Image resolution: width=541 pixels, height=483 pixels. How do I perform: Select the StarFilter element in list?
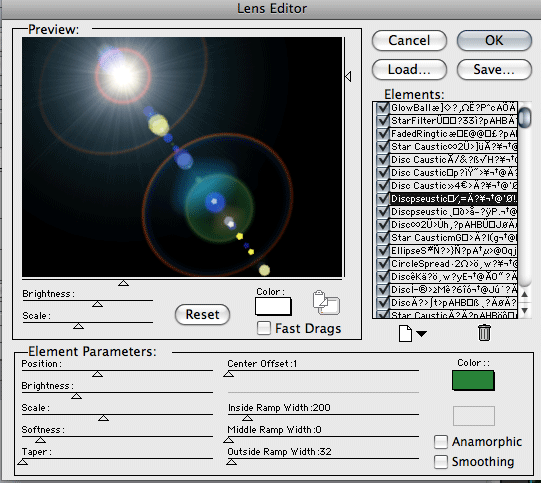point(453,121)
